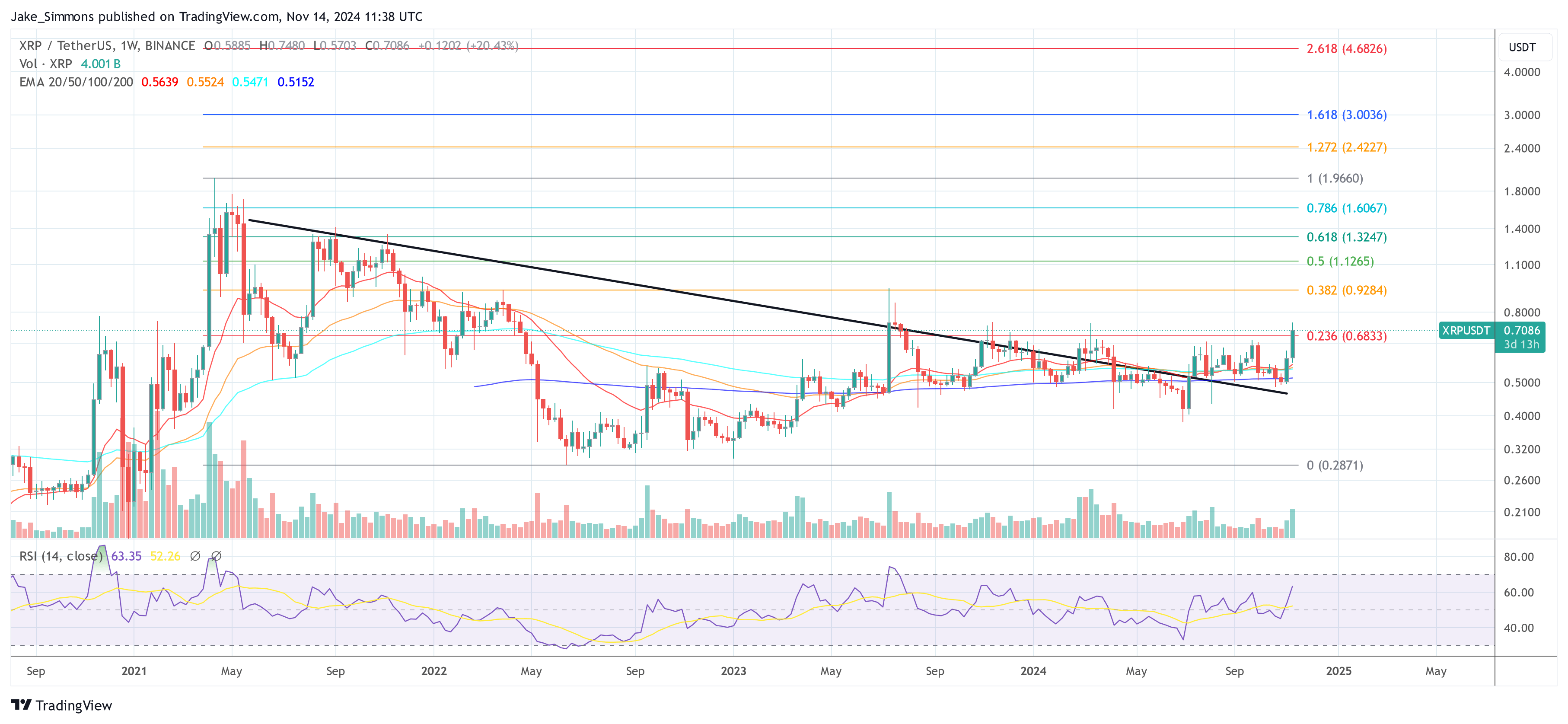Select the 0.236 (0.6833) Fibonacci label
This screenshot has height=724, width=1568.
coord(1346,336)
